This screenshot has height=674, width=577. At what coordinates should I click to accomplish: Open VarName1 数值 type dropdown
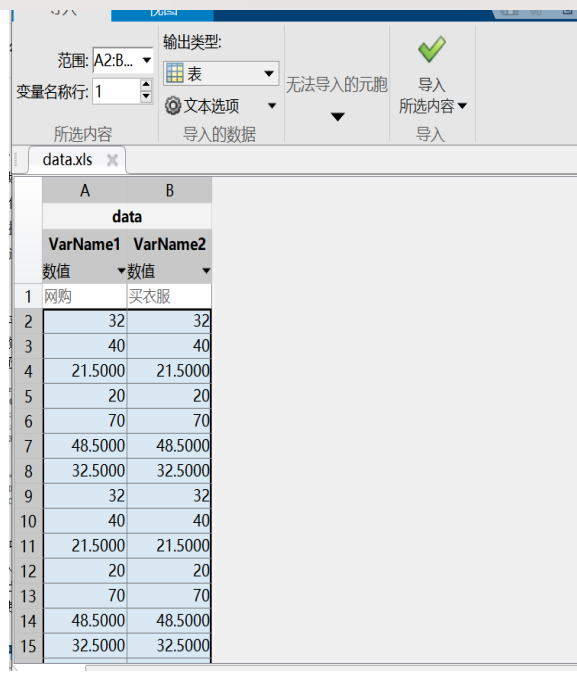(x=121, y=271)
